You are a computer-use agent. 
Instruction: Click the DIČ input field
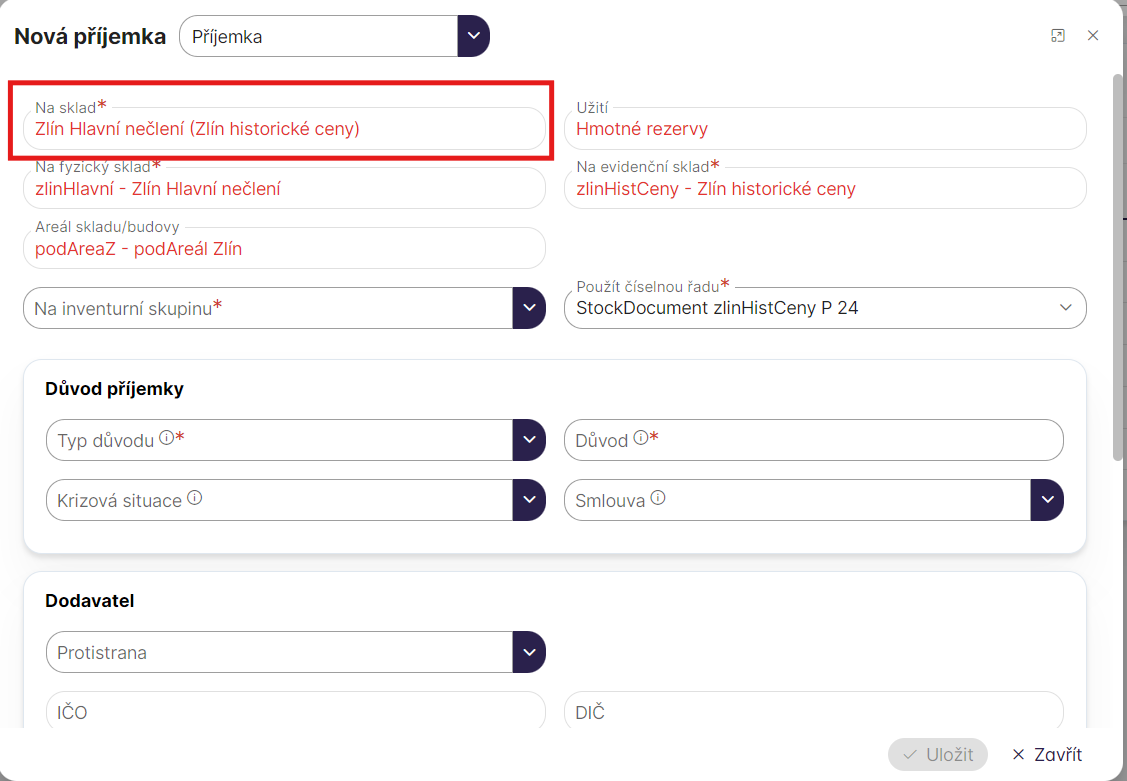tap(813, 712)
